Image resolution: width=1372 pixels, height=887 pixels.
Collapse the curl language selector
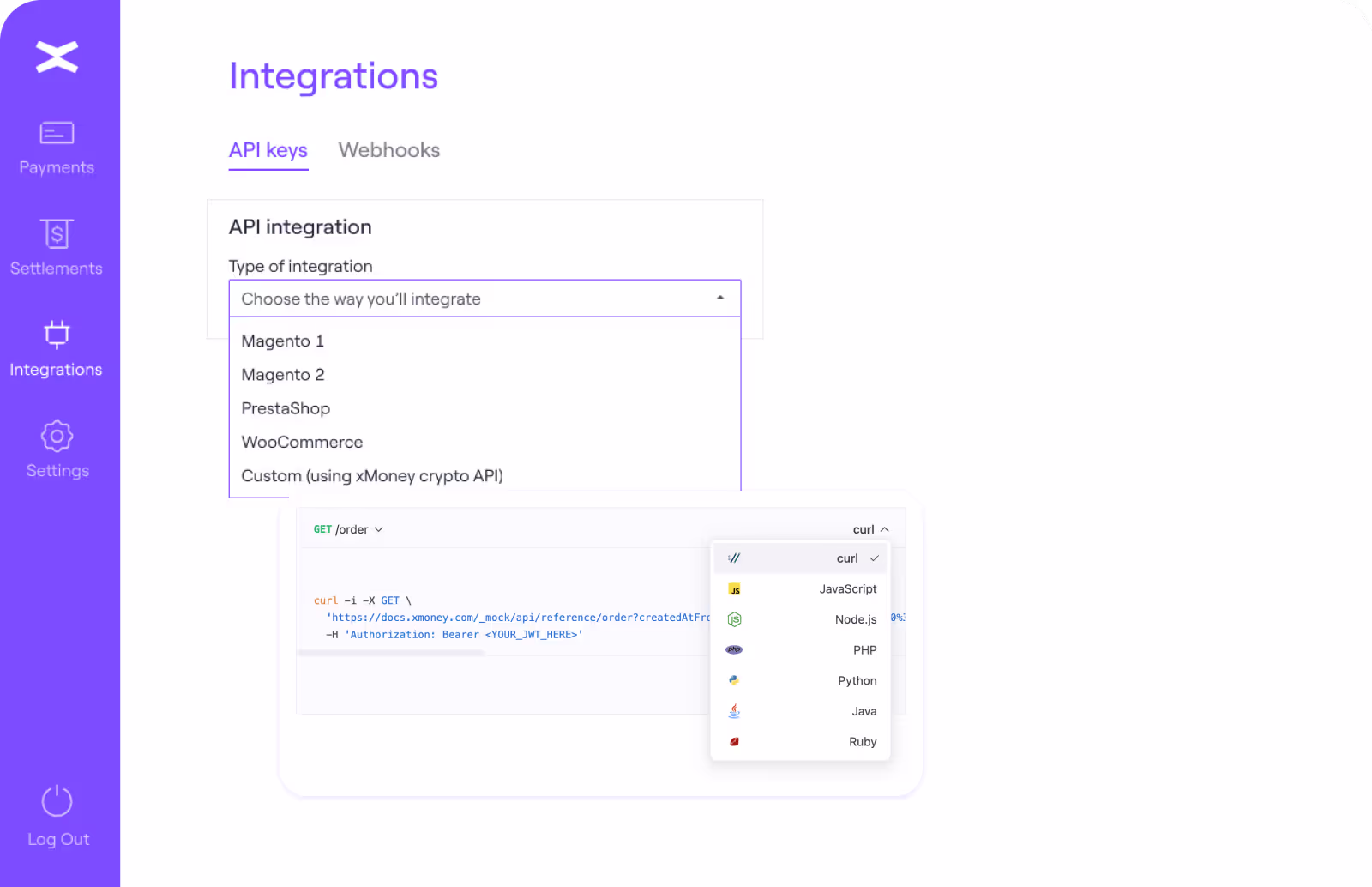pos(870,529)
